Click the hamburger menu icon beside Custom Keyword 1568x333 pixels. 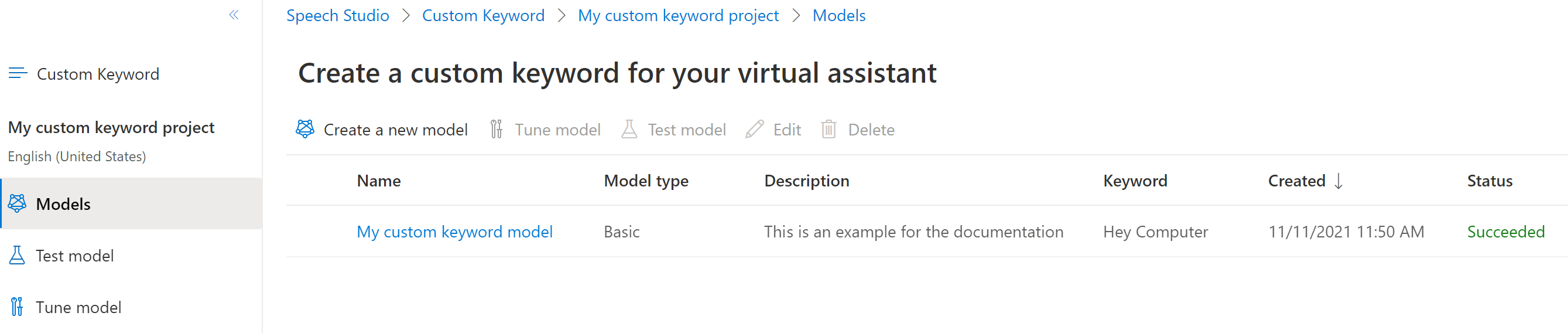[18, 74]
